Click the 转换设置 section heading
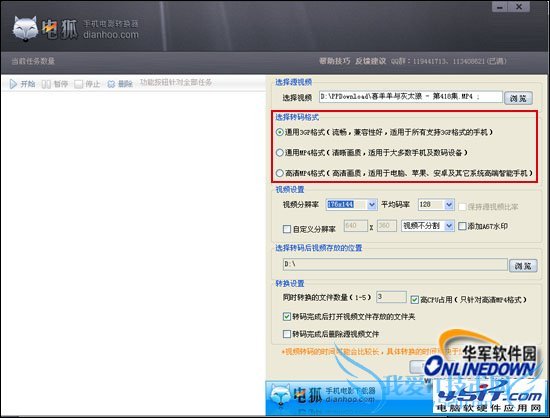The height and width of the screenshot is (418, 550). (290, 283)
